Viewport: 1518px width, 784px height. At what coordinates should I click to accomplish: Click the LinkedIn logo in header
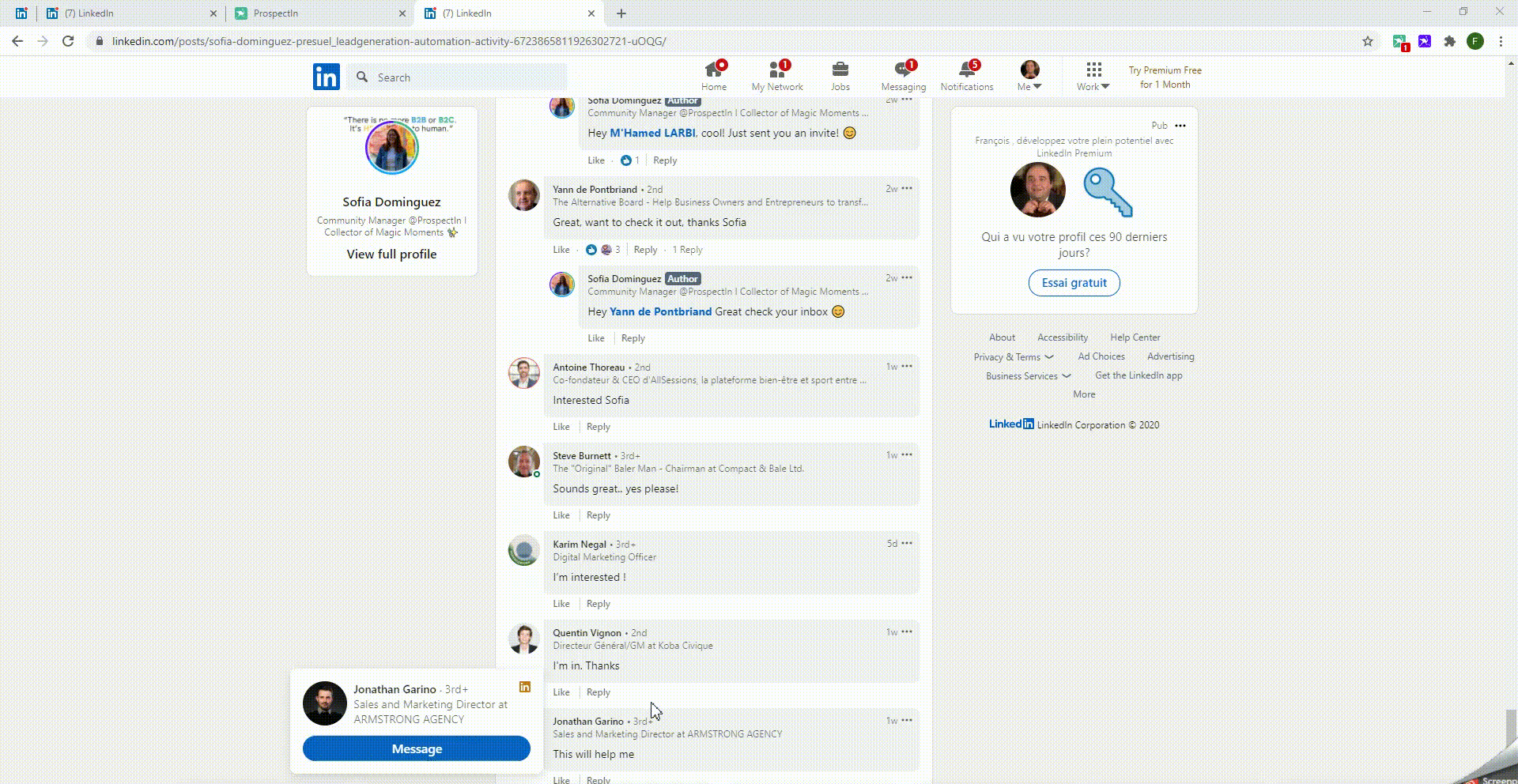327,77
